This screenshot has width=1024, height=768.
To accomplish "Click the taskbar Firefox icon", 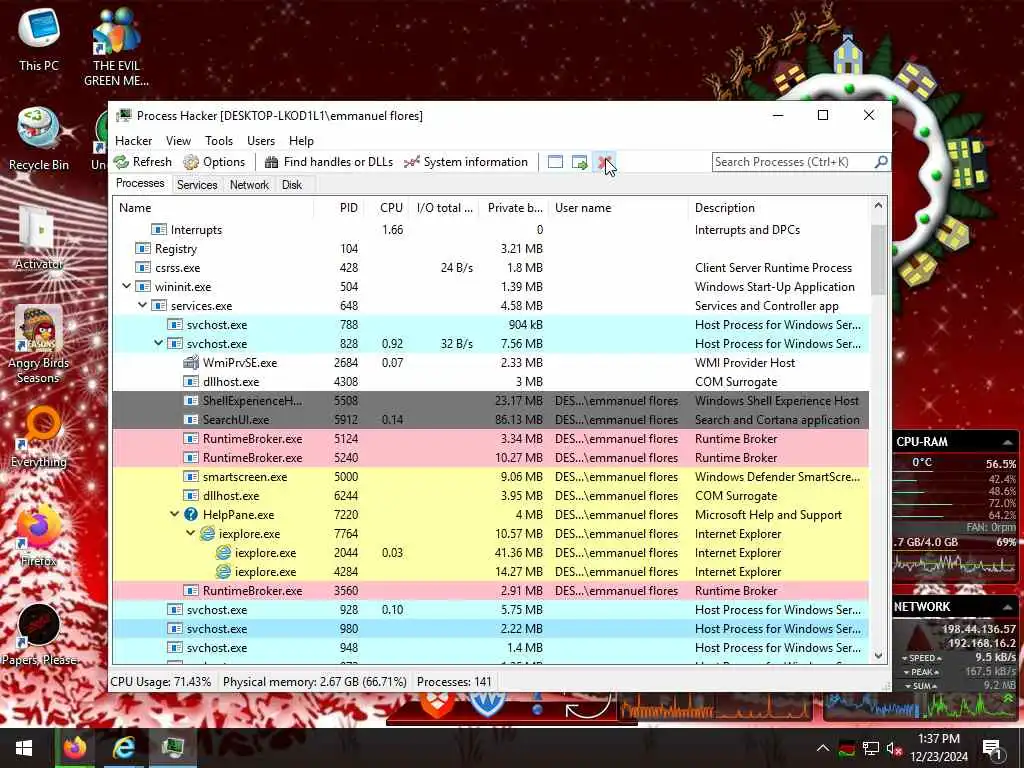I will [75, 748].
